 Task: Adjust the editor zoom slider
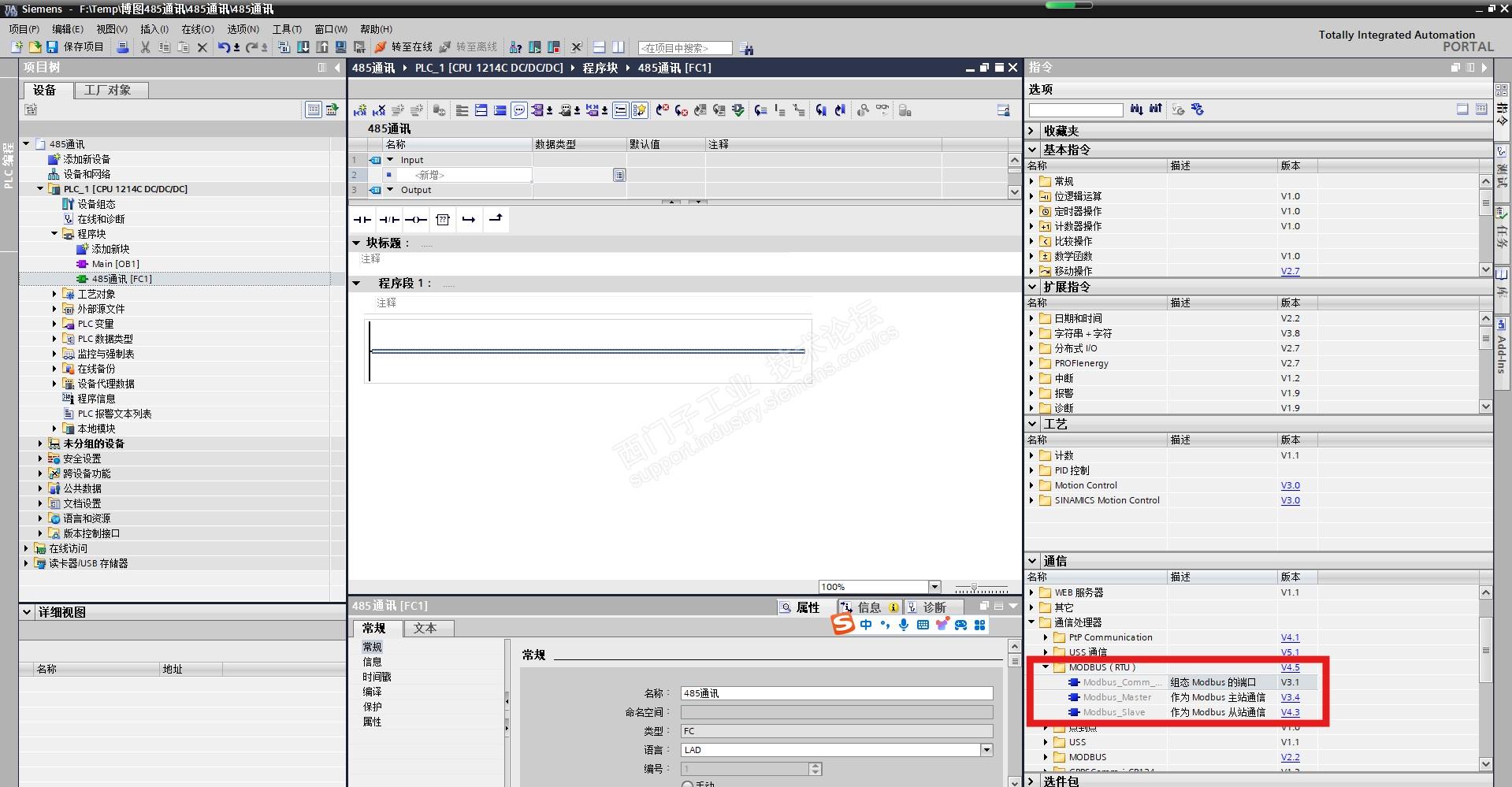click(975, 588)
